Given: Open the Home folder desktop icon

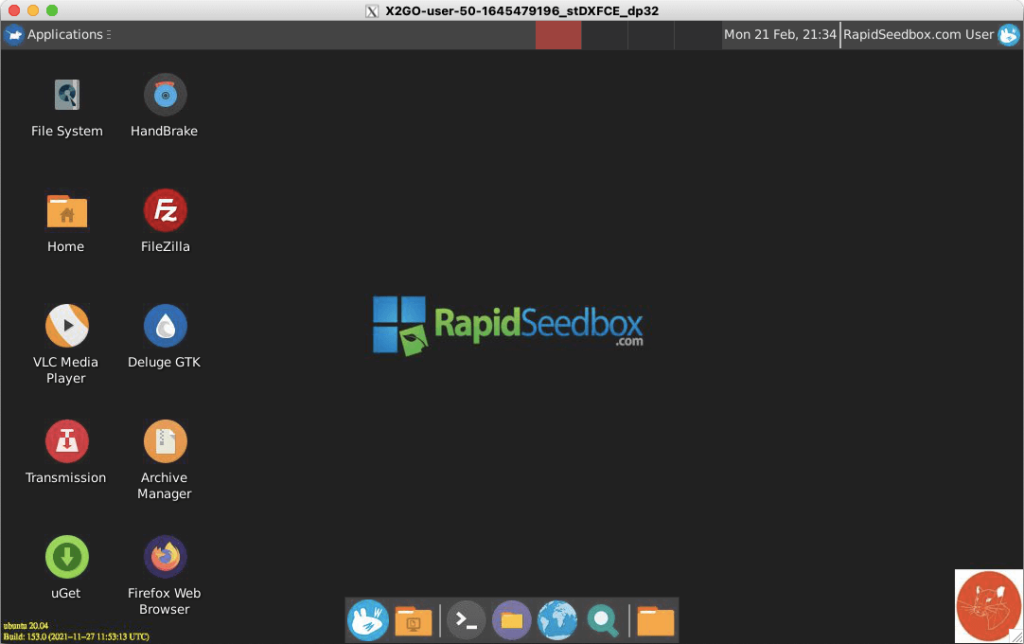Looking at the screenshot, I should tap(67, 211).
